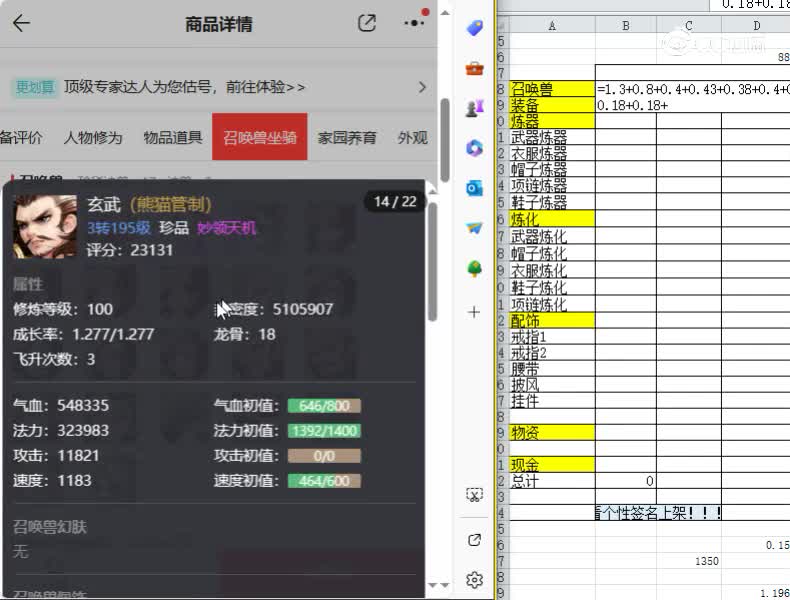Click the scroll-up arrow at page top
This screenshot has width=790, height=600.
(444, 13)
